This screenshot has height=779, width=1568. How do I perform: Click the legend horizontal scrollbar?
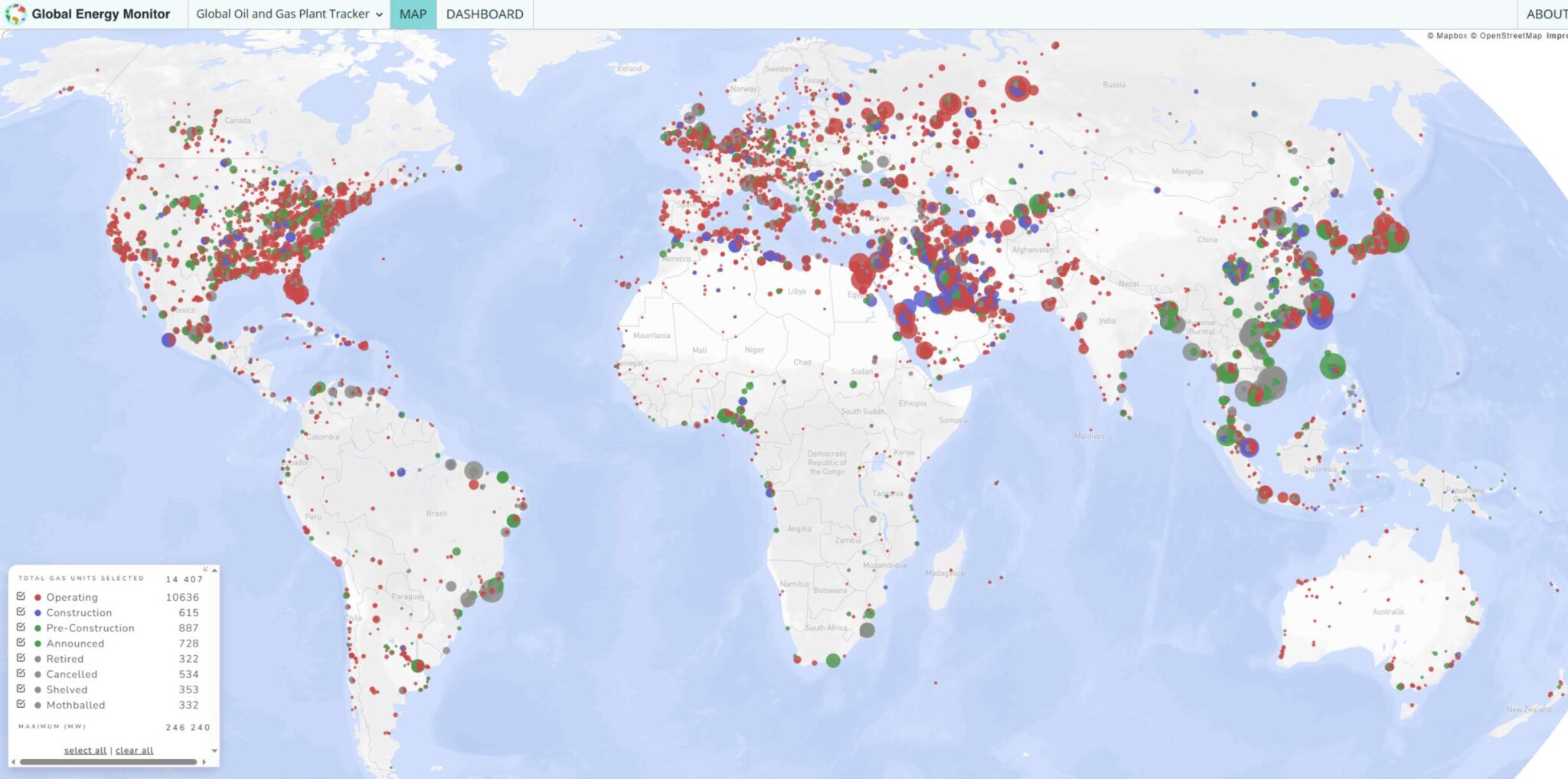click(107, 762)
